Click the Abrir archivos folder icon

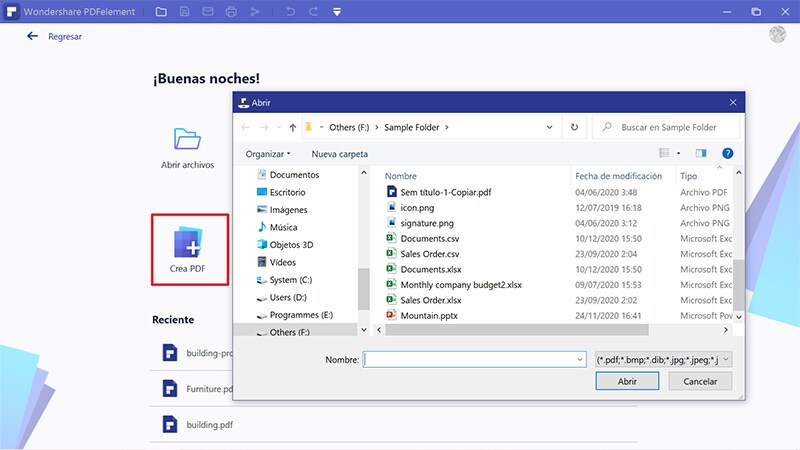[x=187, y=138]
